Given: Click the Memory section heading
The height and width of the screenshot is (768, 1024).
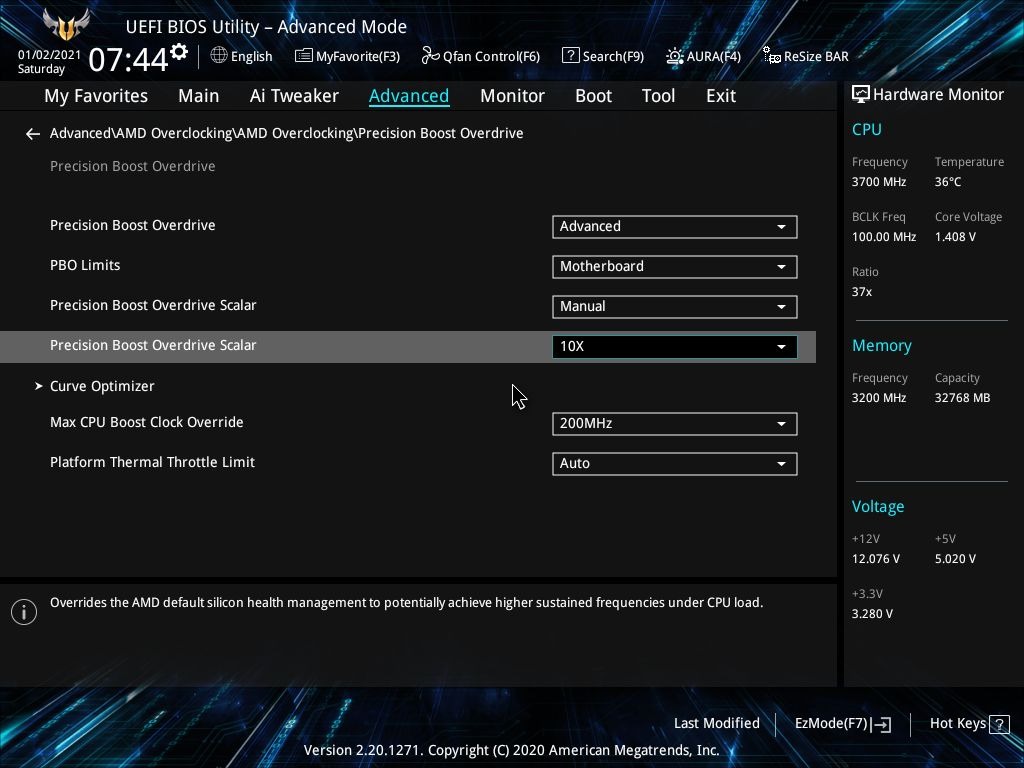Looking at the screenshot, I should (882, 345).
